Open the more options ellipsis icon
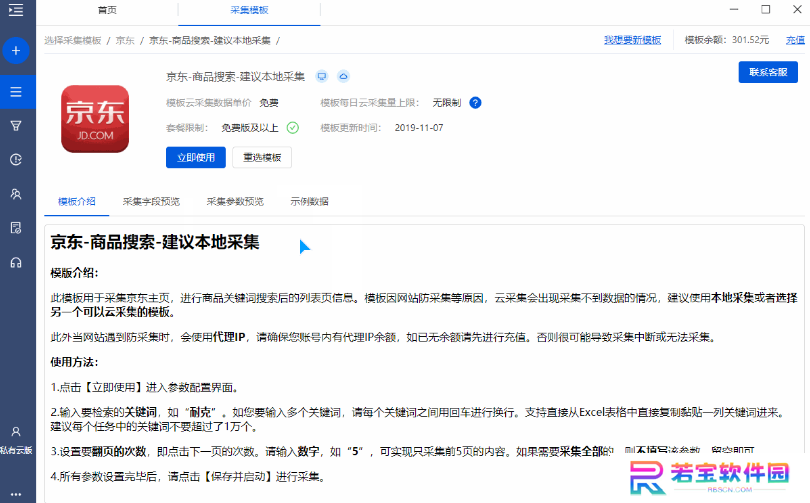The width and height of the screenshot is (810, 503). 16,494
